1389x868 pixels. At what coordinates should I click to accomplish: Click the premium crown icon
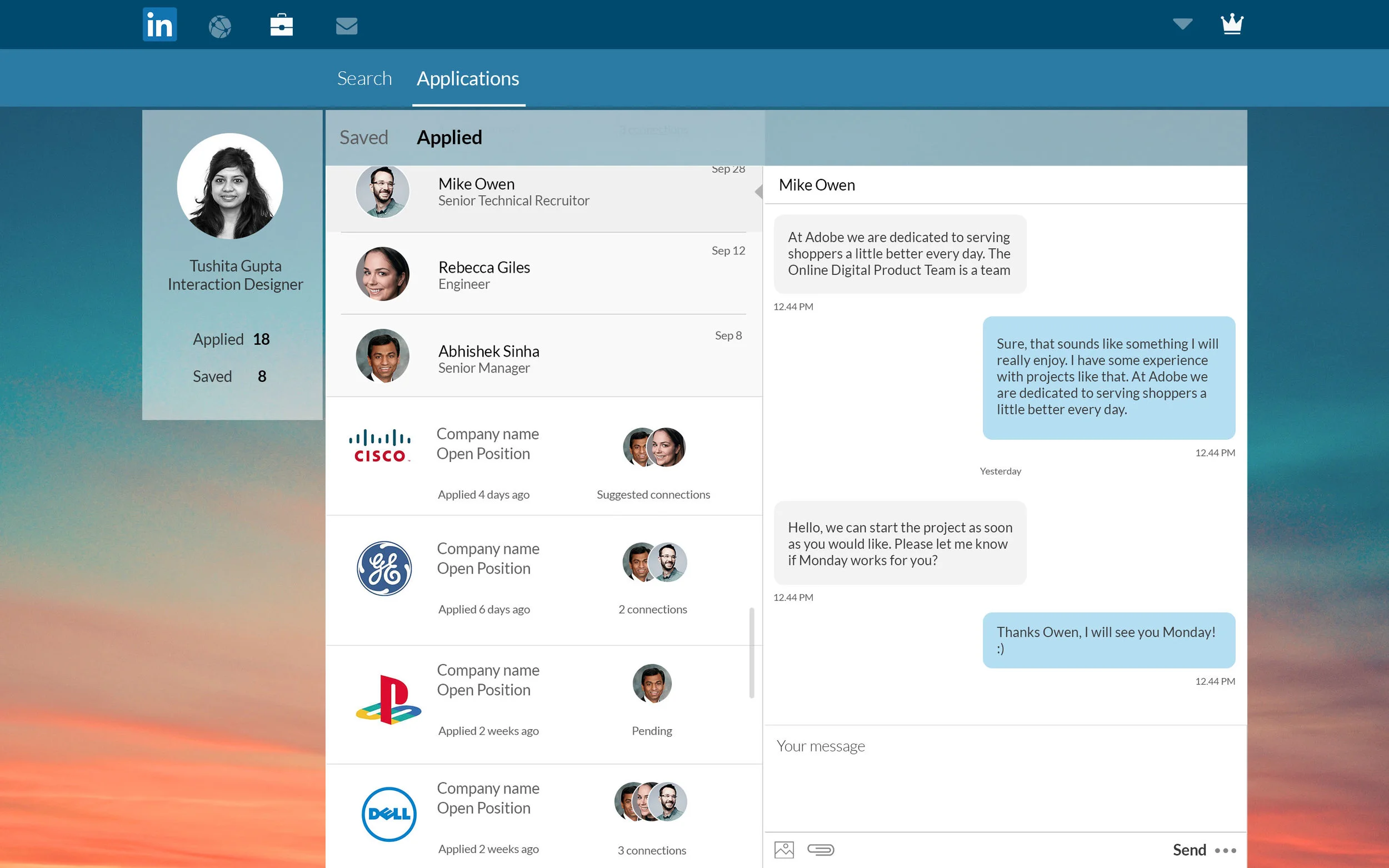[1232, 24]
